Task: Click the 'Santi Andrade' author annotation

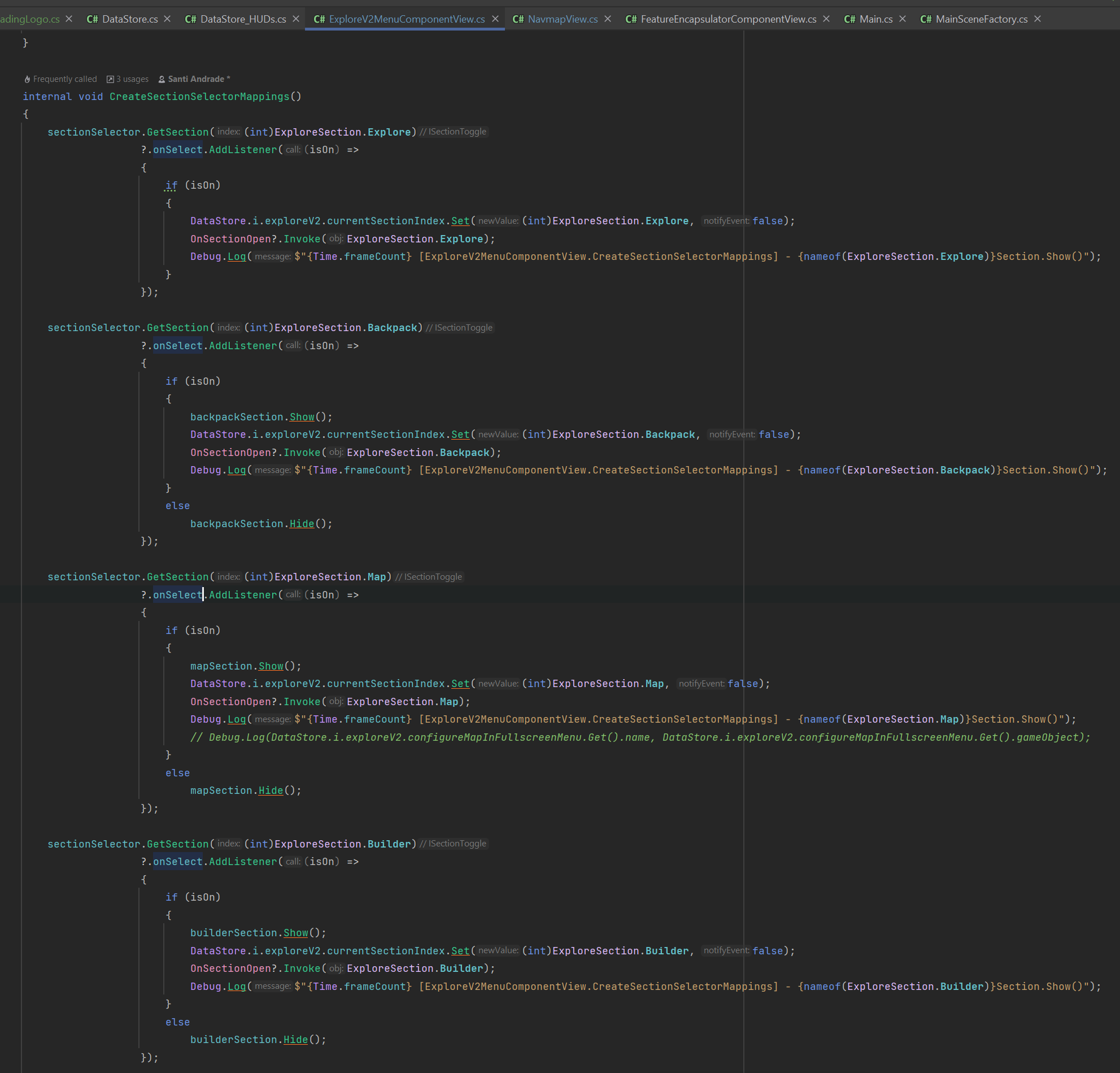Action: (196, 79)
